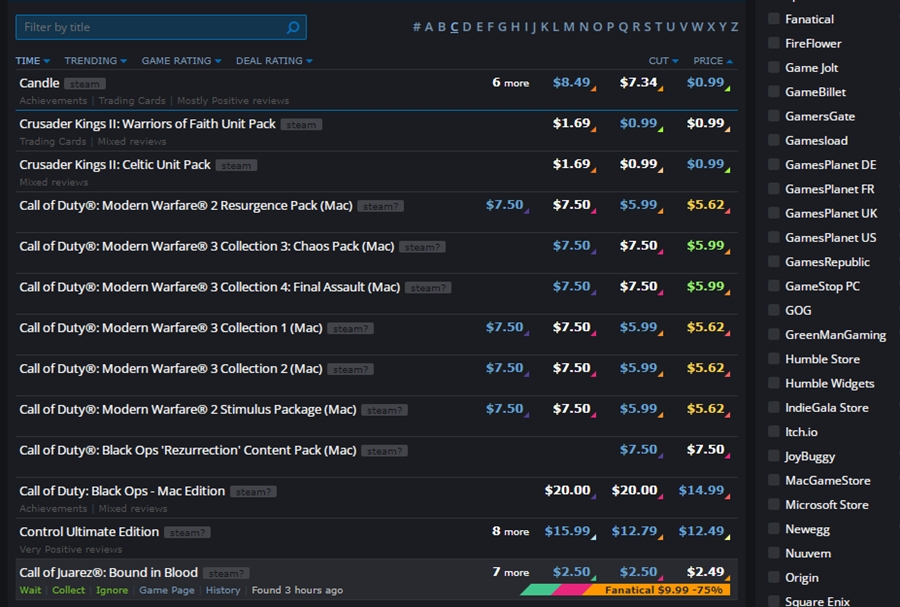Image resolution: width=900 pixels, height=607 pixels.
Task: Click the pink segment of the deal bar
Action: pos(571,590)
